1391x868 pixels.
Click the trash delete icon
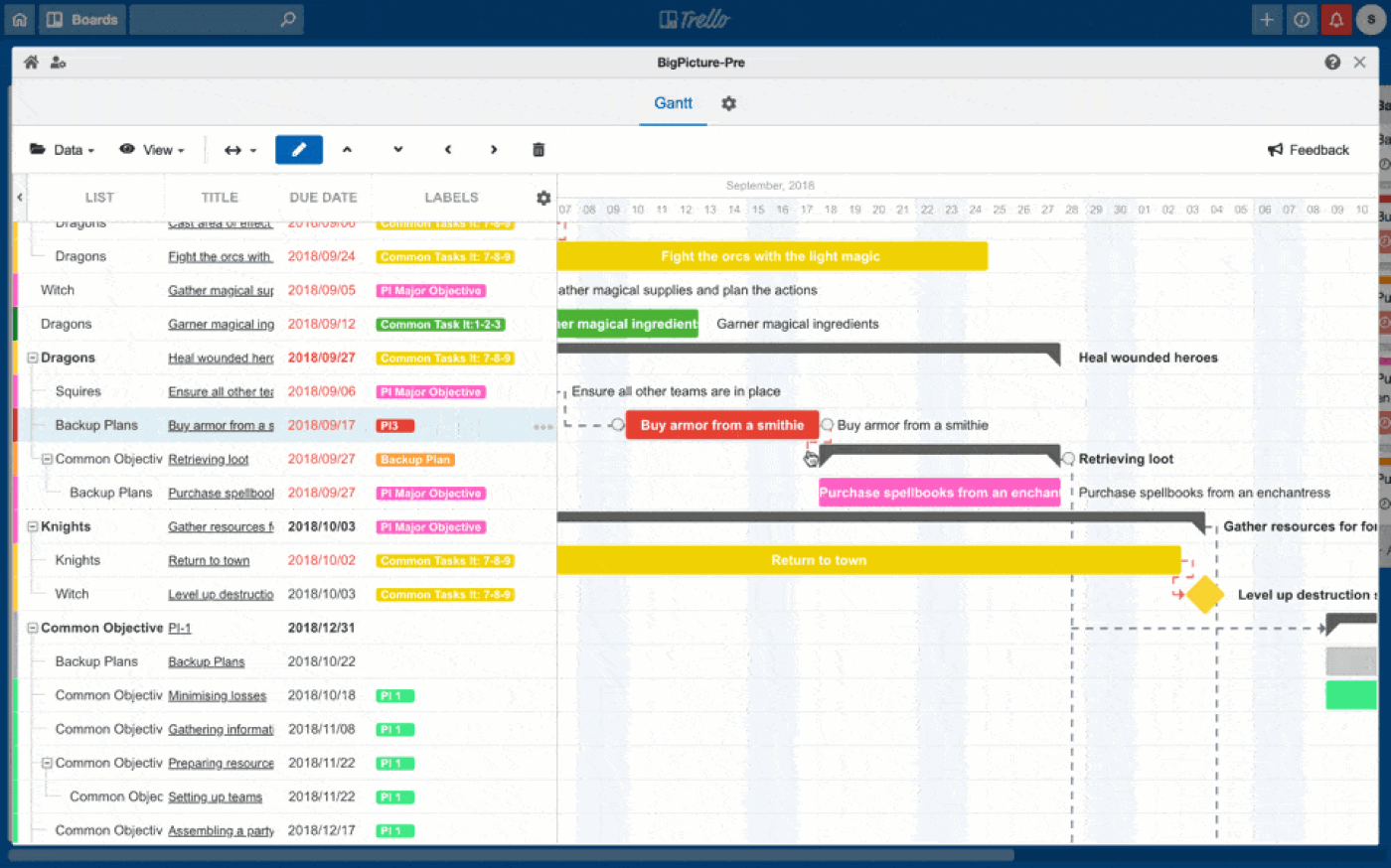pos(539,149)
